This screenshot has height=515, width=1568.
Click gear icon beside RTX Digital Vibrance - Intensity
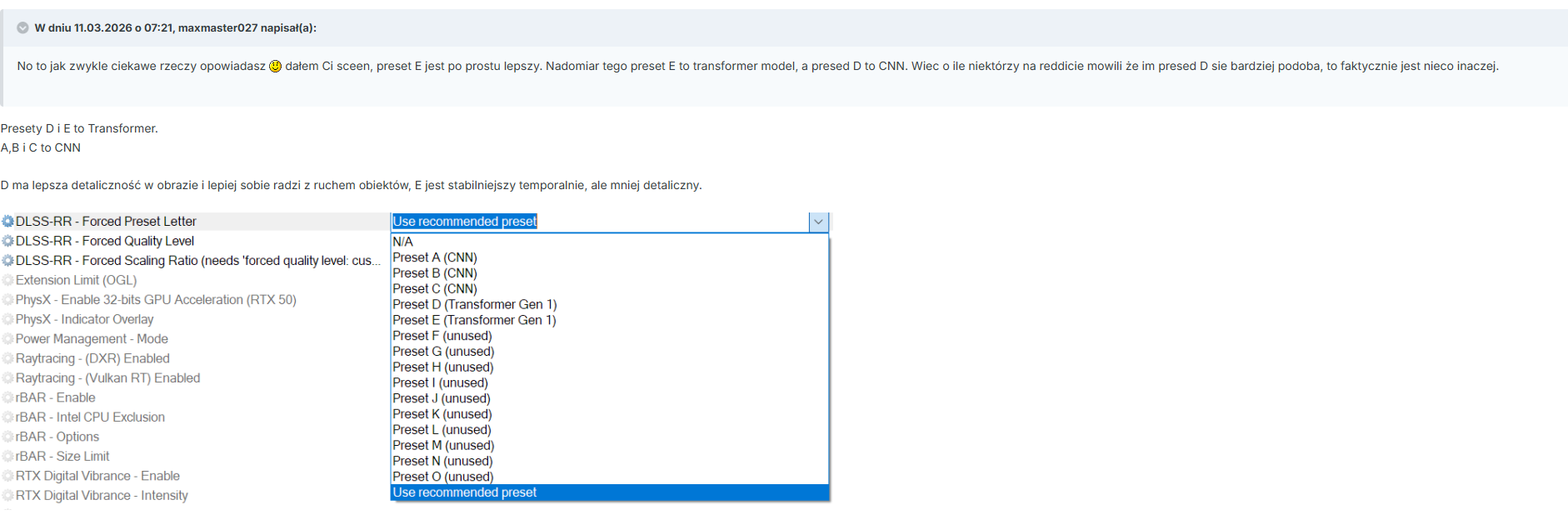pyautogui.click(x=7, y=496)
